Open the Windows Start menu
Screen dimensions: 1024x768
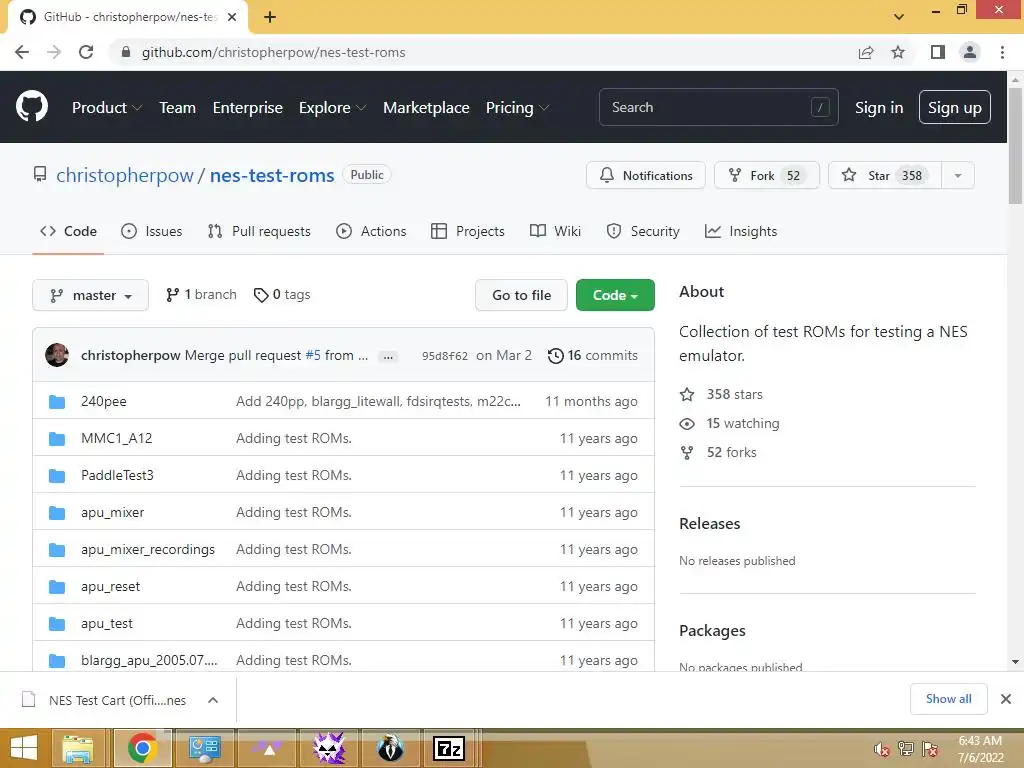(24, 748)
